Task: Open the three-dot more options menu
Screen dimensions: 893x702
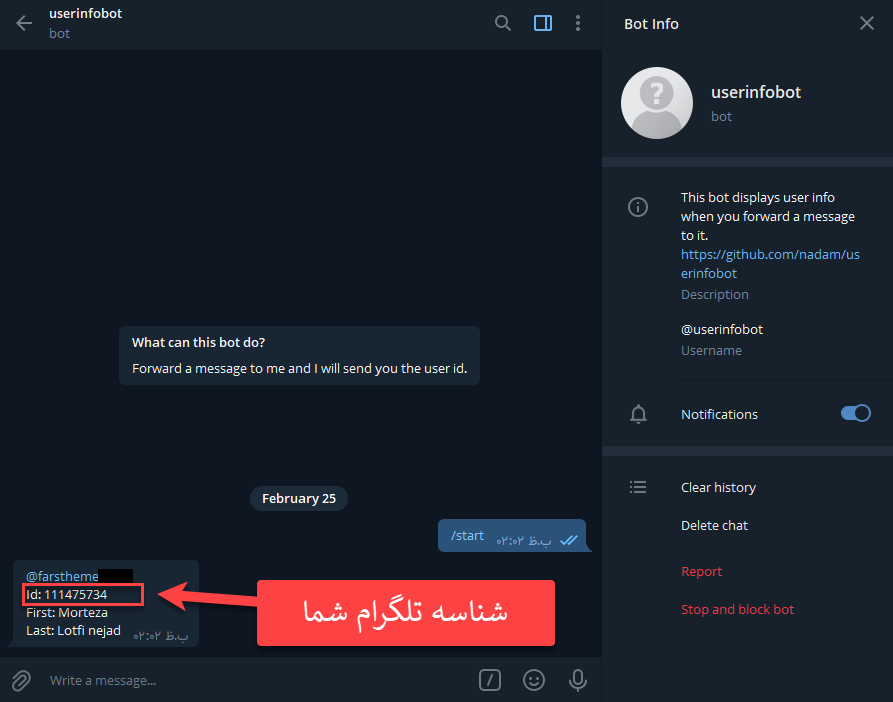Action: pyautogui.click(x=577, y=23)
